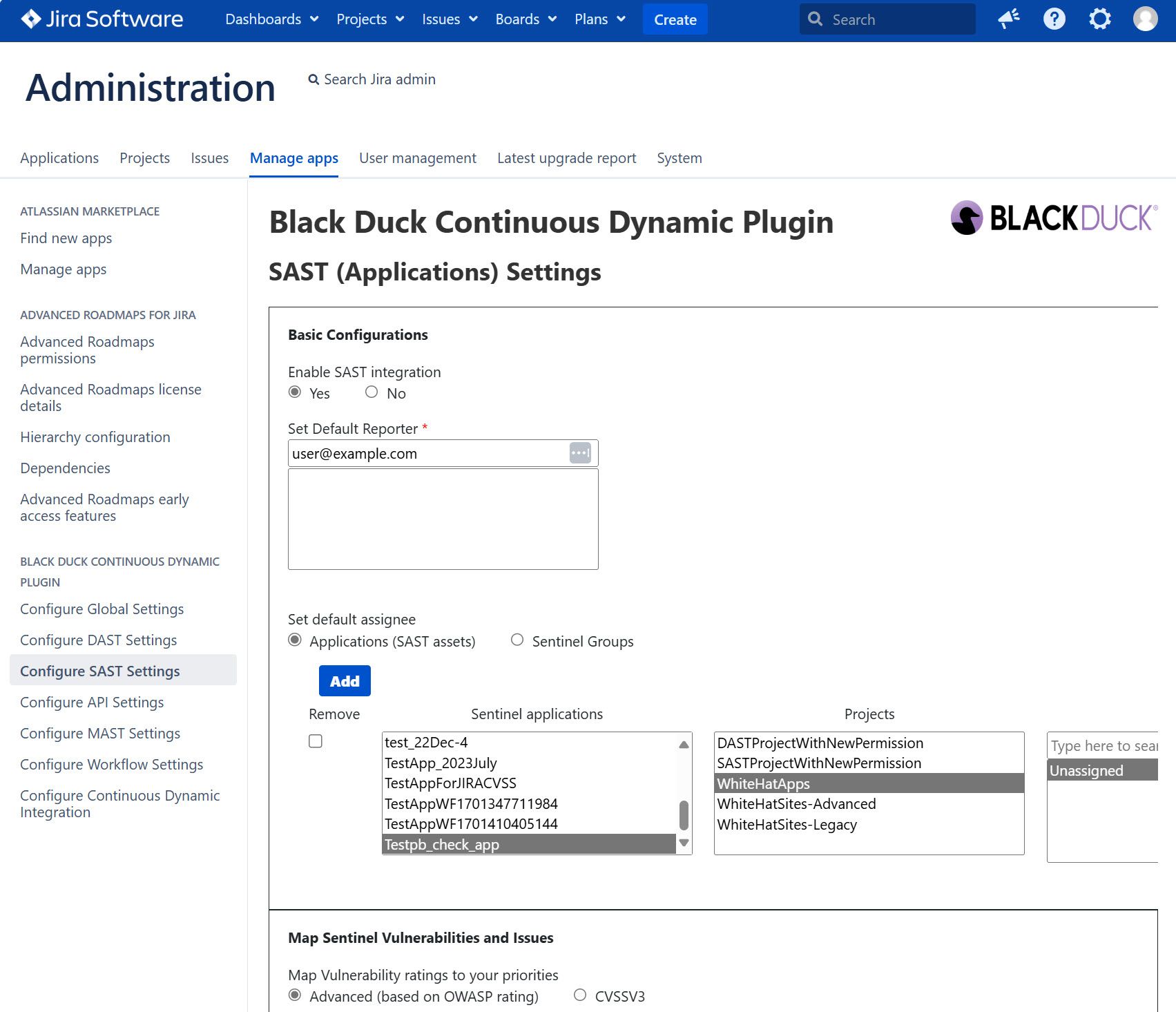Viewport: 1176px width, 1012px height.
Task: Click the Sentinel applications list down arrow
Action: point(684,843)
